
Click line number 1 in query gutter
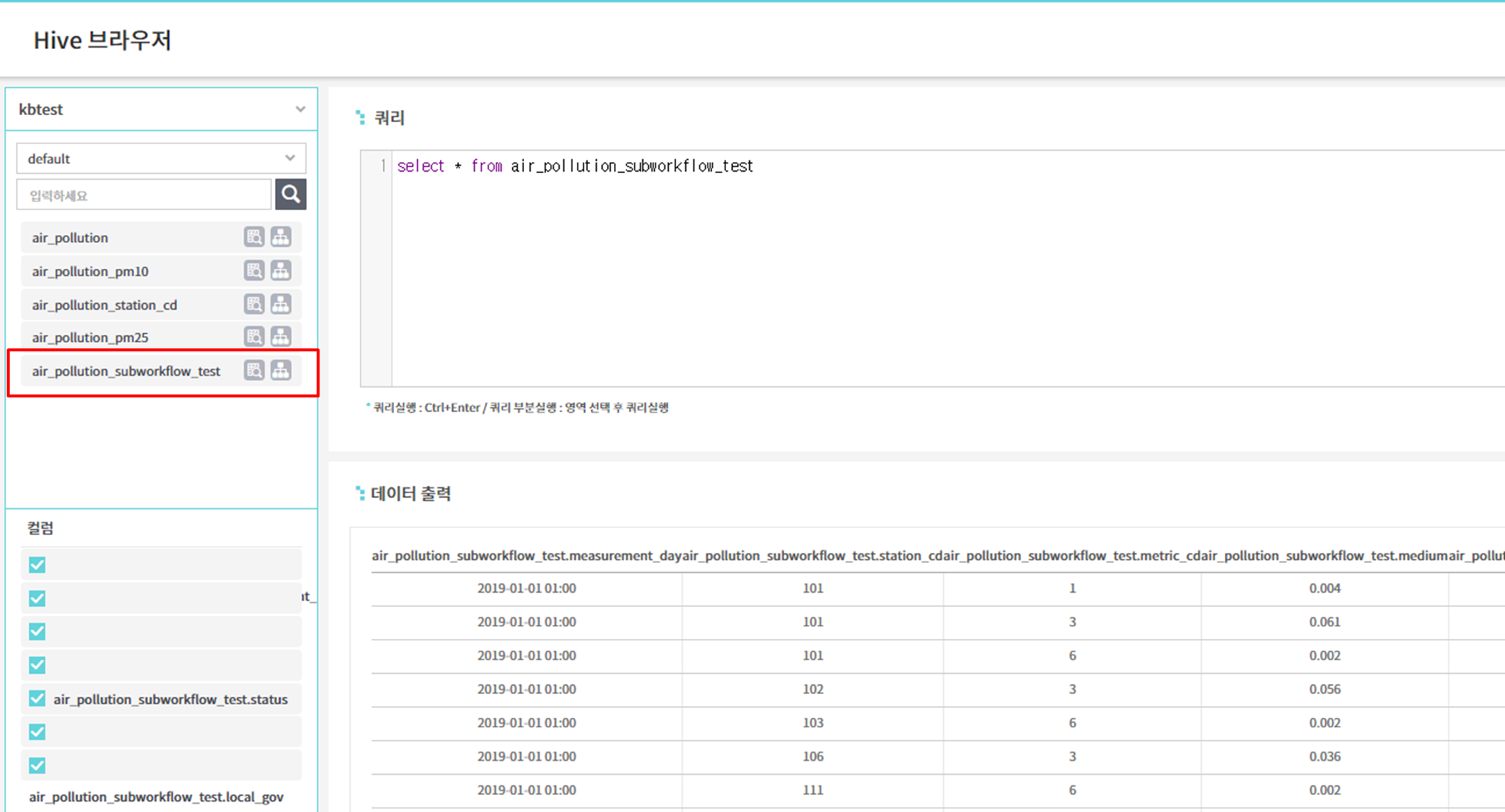(x=383, y=166)
